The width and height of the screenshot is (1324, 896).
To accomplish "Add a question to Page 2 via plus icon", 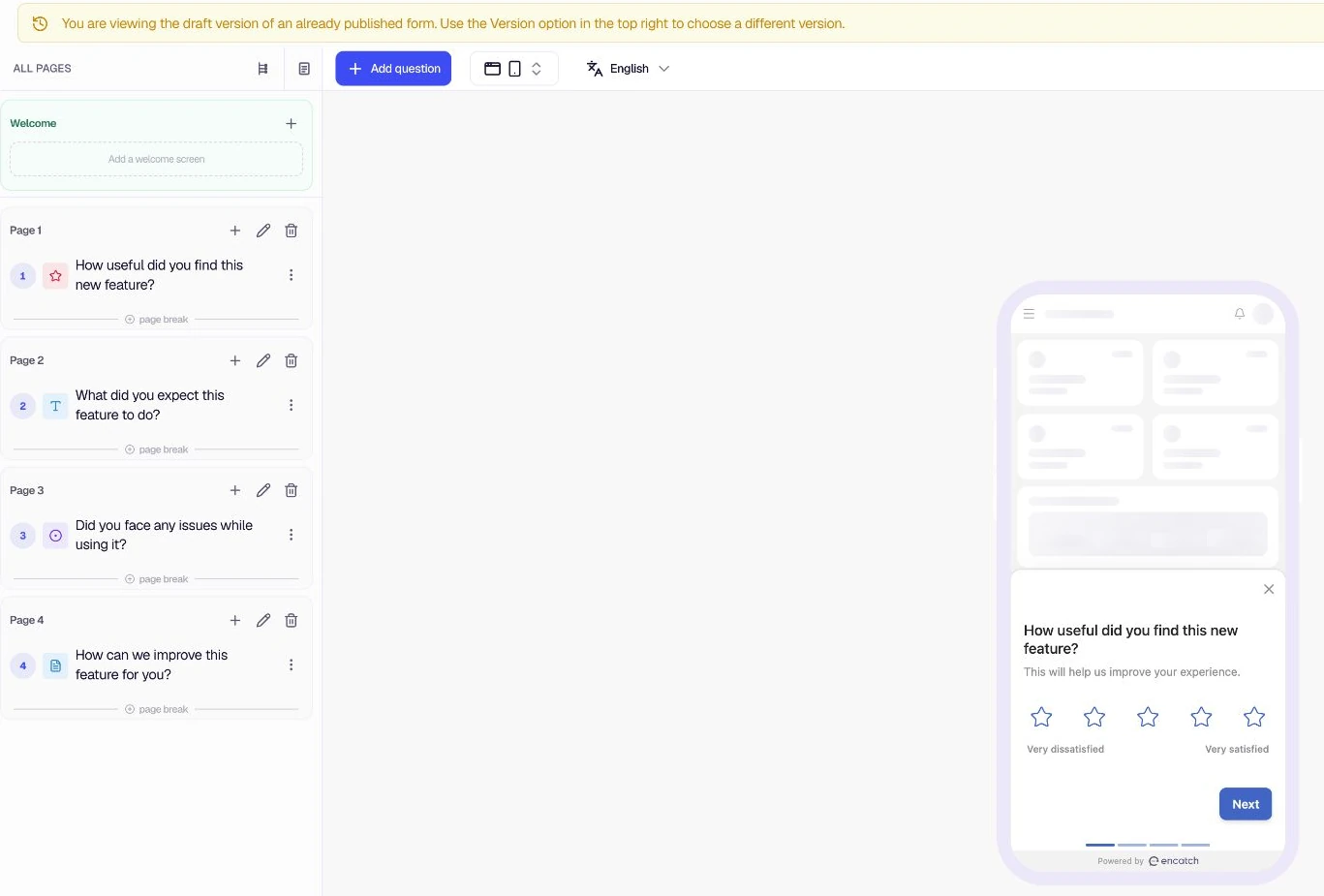I will [x=234, y=360].
